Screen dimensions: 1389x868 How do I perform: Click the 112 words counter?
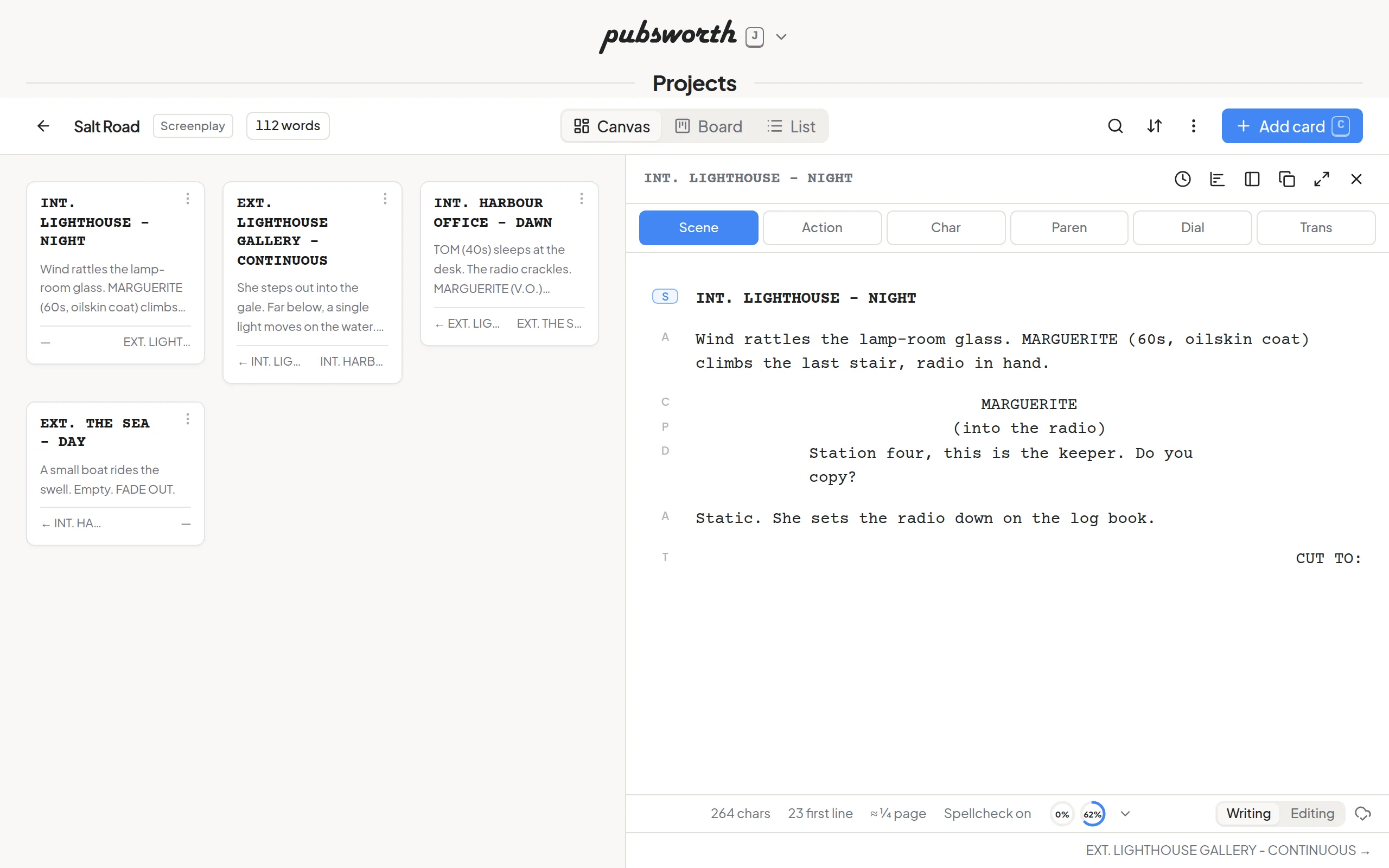tap(288, 126)
